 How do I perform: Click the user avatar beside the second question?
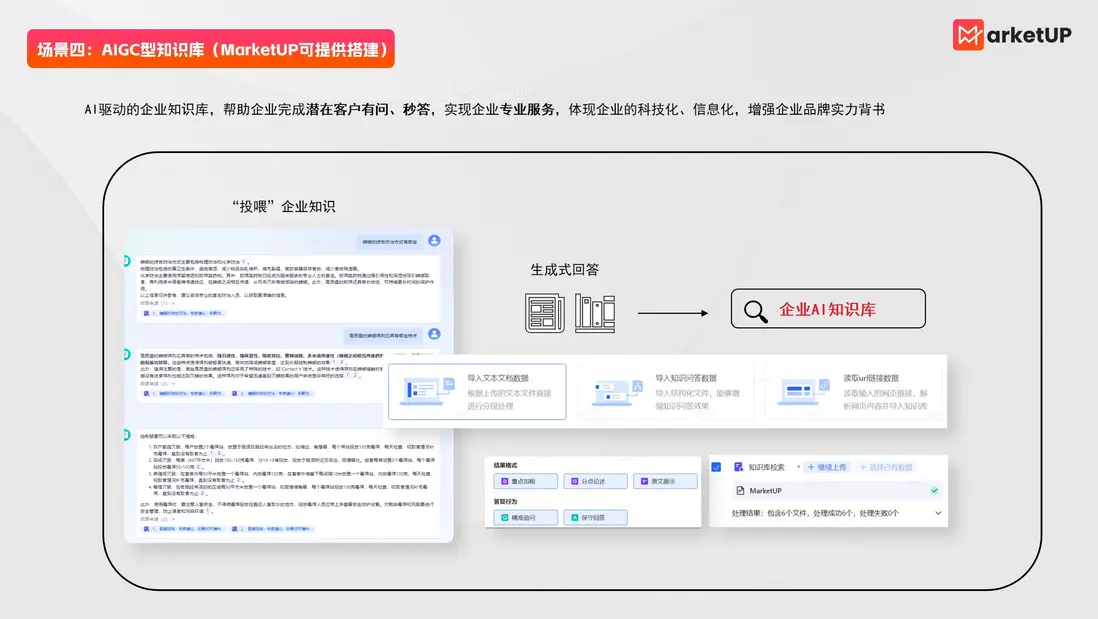click(x=434, y=334)
